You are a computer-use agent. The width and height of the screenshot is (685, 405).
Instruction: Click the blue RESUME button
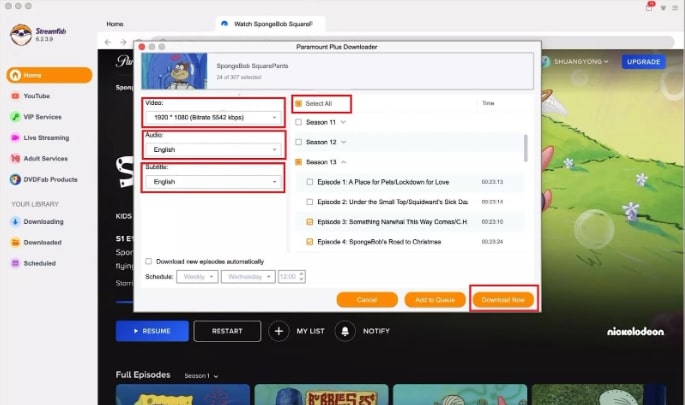tap(152, 331)
